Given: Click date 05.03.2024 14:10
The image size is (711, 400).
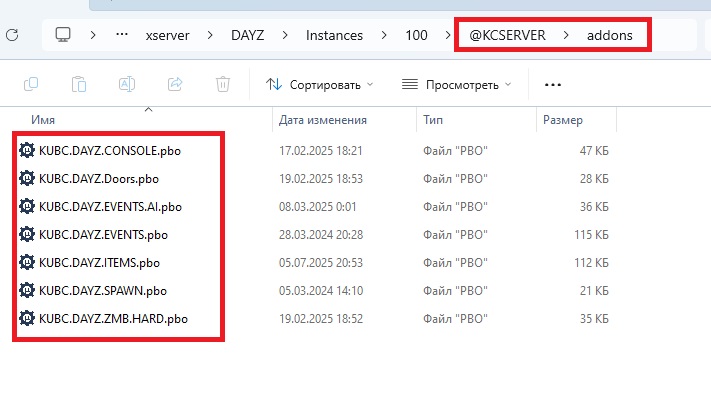Looking at the screenshot, I should (x=321, y=291).
